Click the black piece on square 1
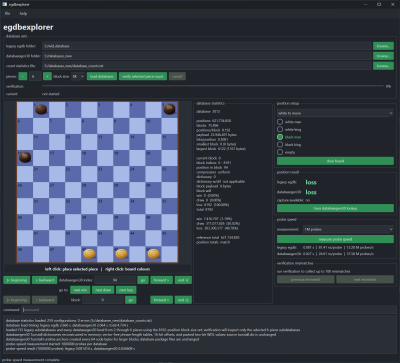 pos(41,109)
